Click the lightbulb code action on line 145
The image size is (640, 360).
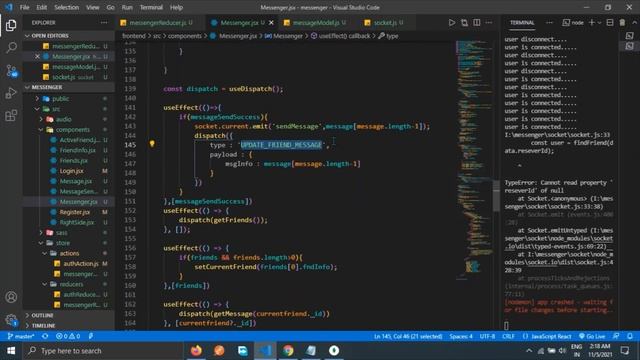click(x=152, y=144)
